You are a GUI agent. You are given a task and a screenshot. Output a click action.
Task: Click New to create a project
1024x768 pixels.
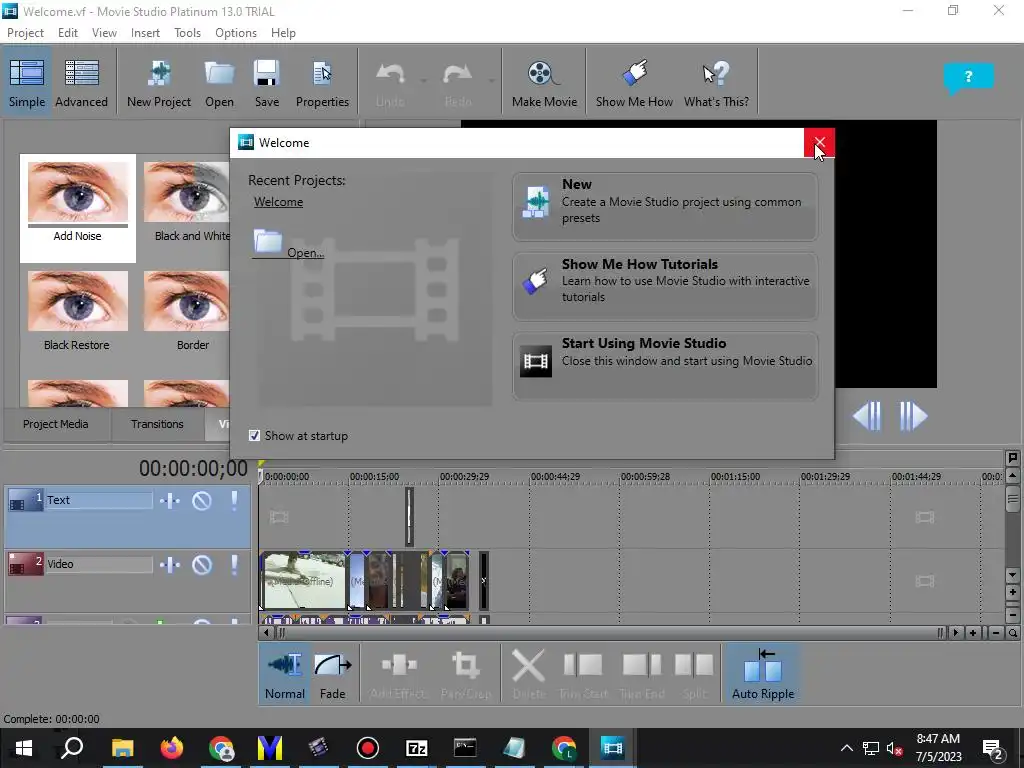pyautogui.click(x=665, y=206)
